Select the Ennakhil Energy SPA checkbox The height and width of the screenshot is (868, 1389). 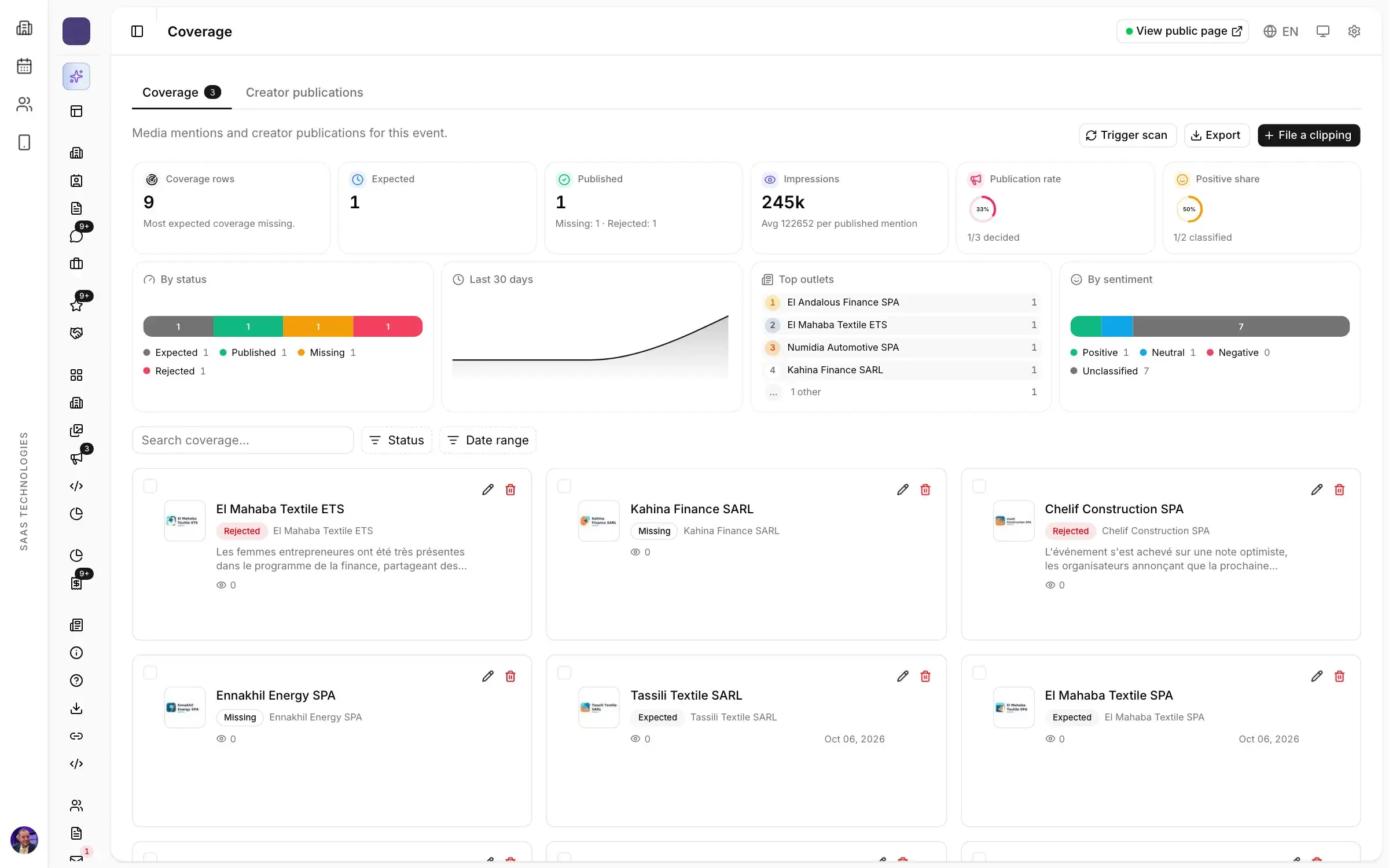(x=150, y=672)
